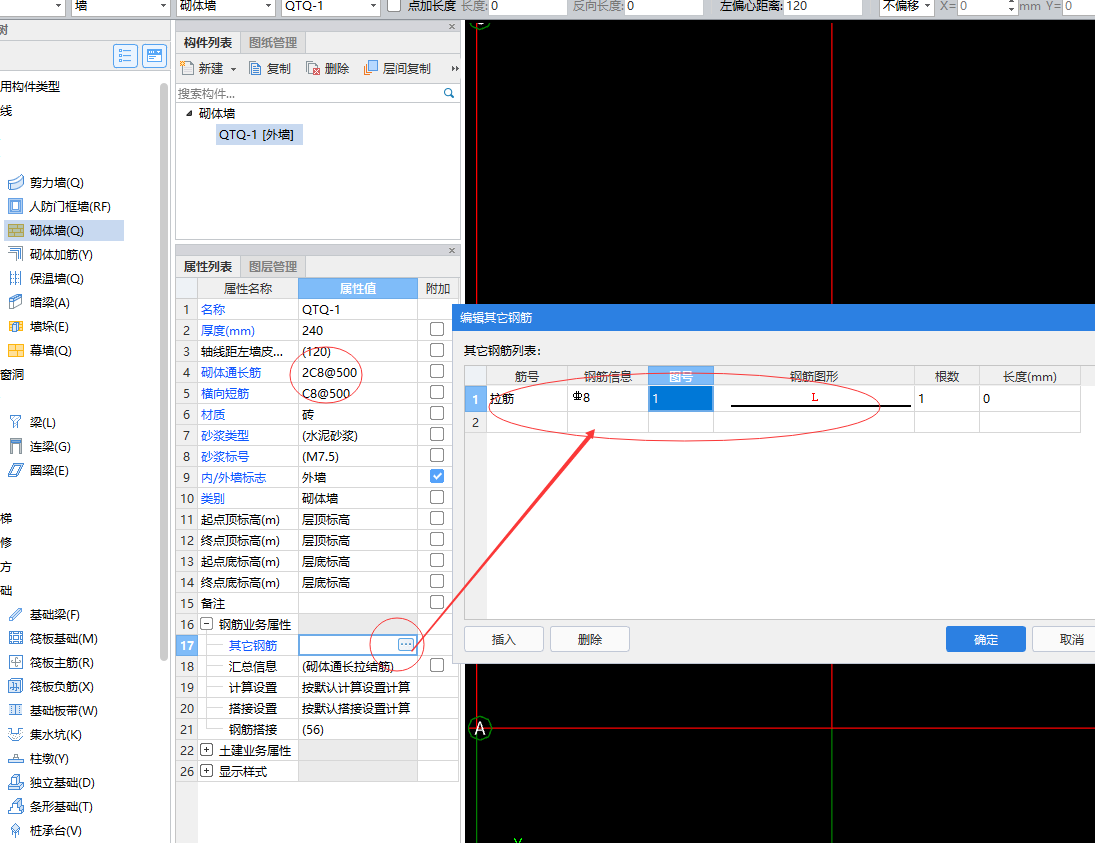Screen dimensions: 1095x843
Task: Tick the 材质 additional checkbox
Action: [437, 413]
